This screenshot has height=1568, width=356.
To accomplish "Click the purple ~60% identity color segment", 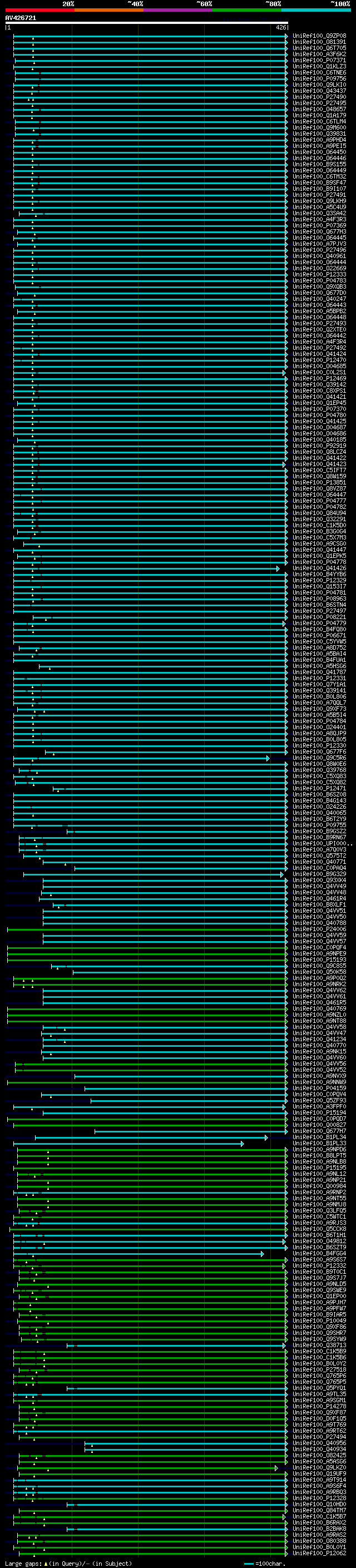I will coord(179,10).
